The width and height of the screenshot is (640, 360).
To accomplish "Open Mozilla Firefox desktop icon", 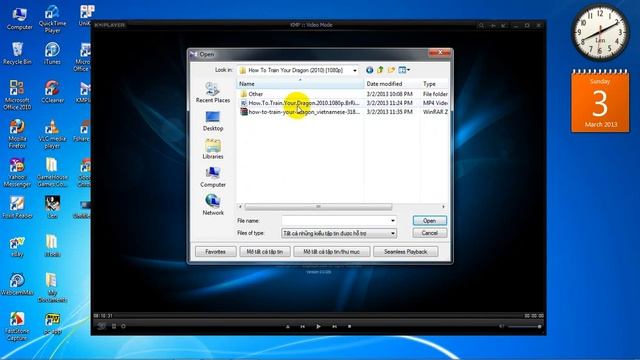I will point(17,134).
